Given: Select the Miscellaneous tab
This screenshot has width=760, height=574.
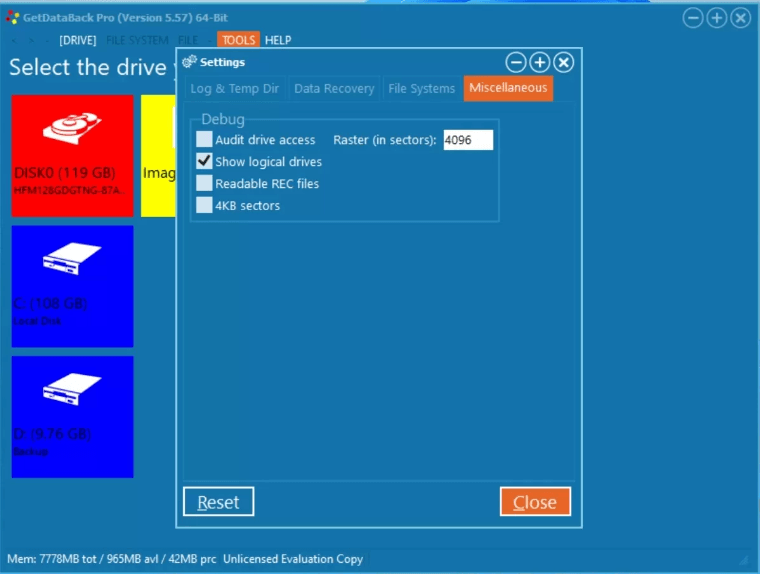Looking at the screenshot, I should pyautogui.click(x=508, y=88).
